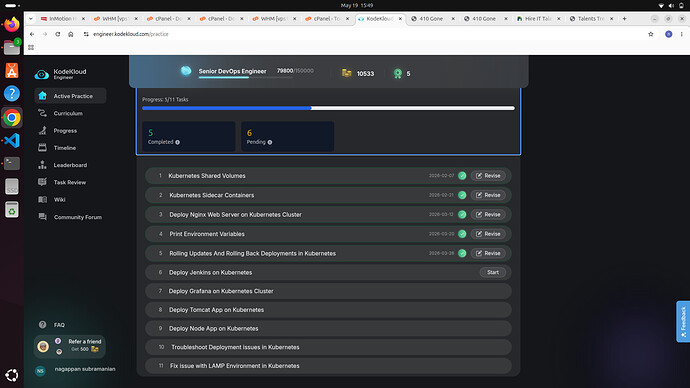Open the Refer a friend card
The height and width of the screenshot is (388, 690).
70,346
